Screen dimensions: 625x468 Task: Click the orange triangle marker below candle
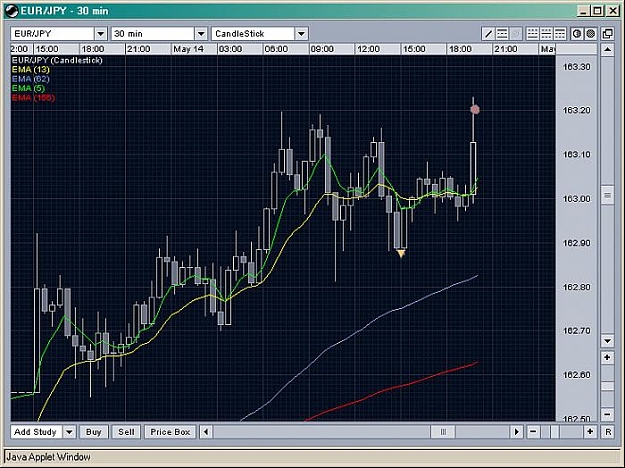(x=401, y=254)
